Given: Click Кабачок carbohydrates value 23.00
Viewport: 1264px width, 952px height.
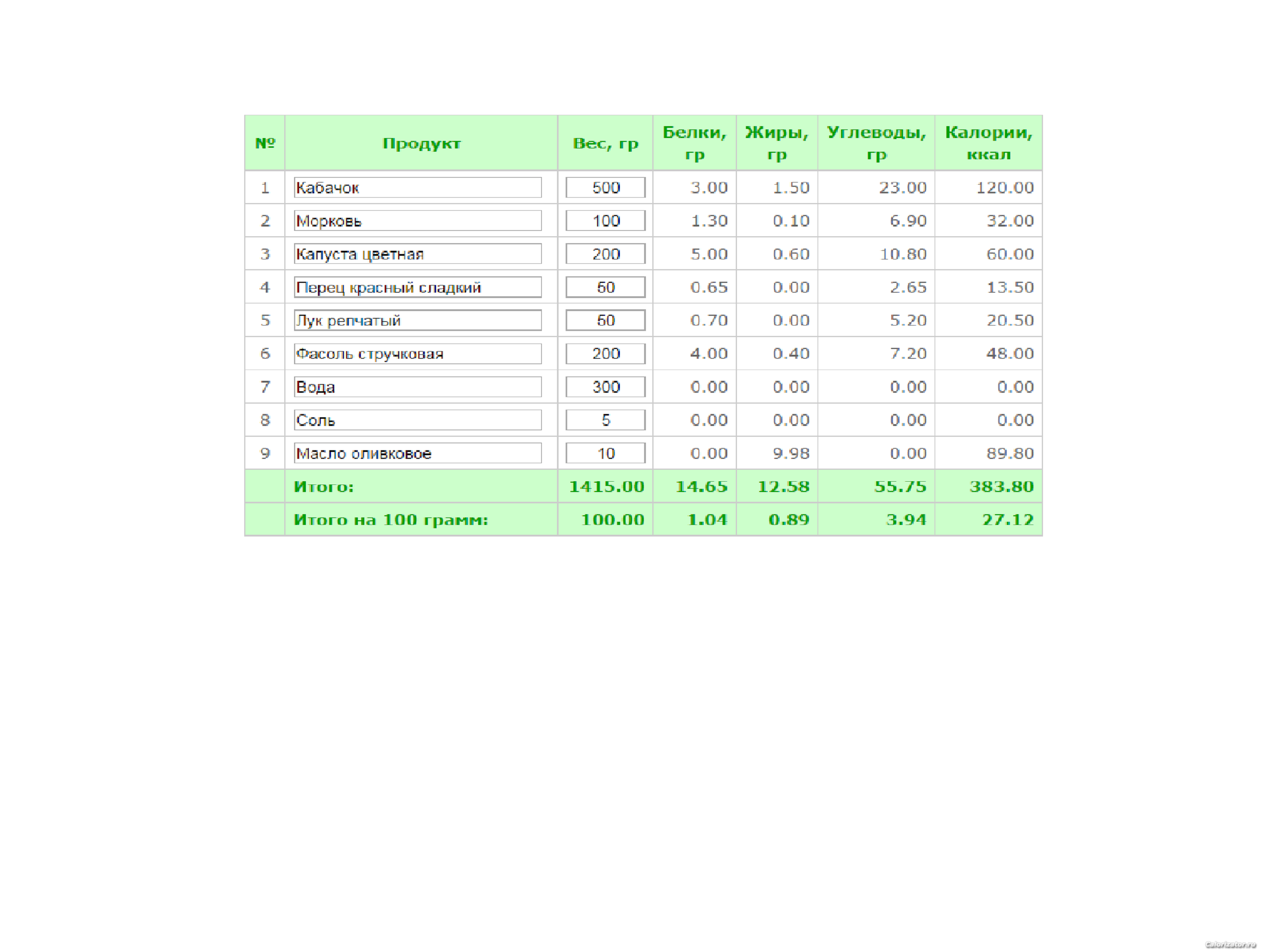Looking at the screenshot, I should point(903,188).
